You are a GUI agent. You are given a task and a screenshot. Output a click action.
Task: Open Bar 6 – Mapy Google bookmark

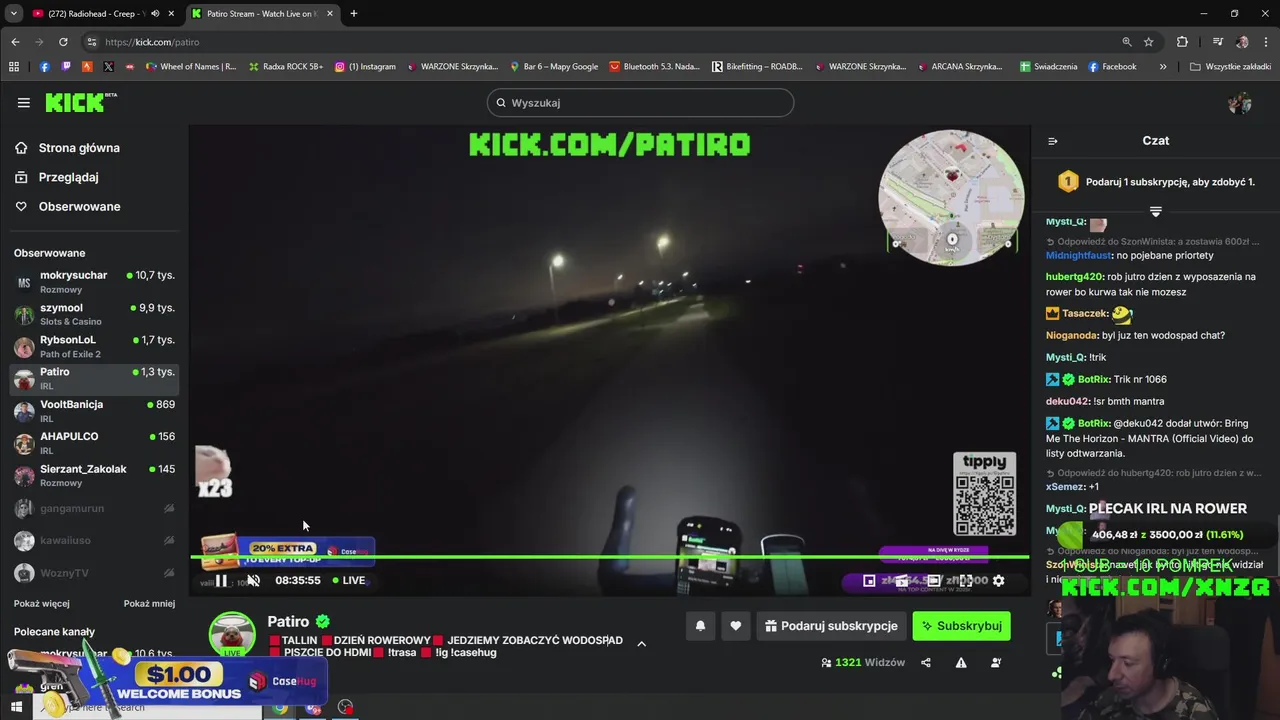(553, 67)
